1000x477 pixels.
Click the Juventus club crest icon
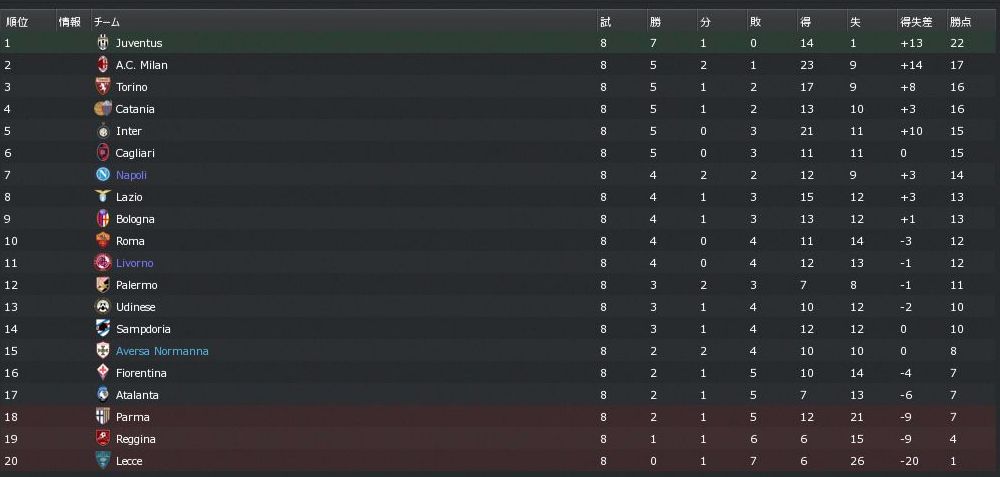[102, 43]
